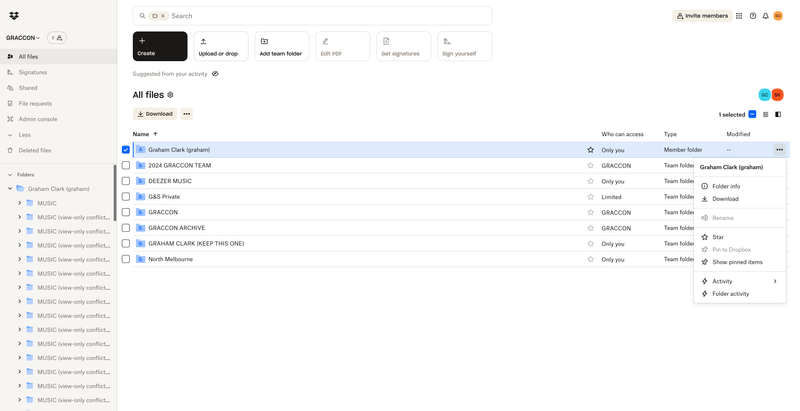Image resolution: width=800 pixels, height=411 pixels.
Task: Star the 2024 GRACCON TEAM folder
Action: [591, 166]
